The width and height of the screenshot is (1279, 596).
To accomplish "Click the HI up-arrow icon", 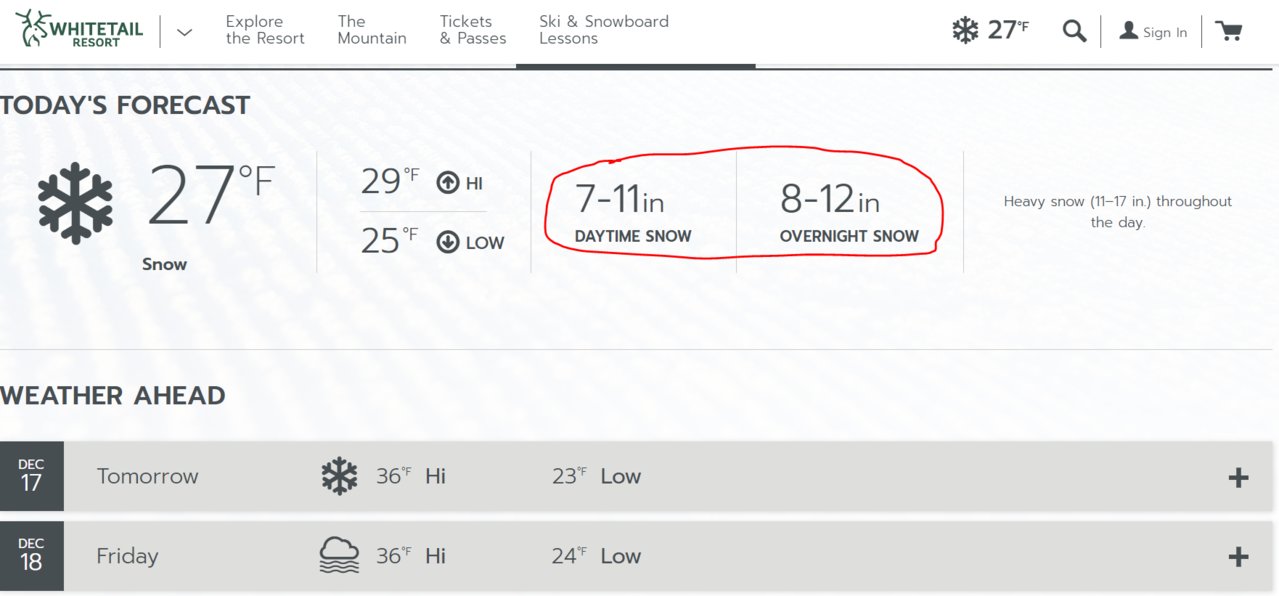I will (448, 183).
